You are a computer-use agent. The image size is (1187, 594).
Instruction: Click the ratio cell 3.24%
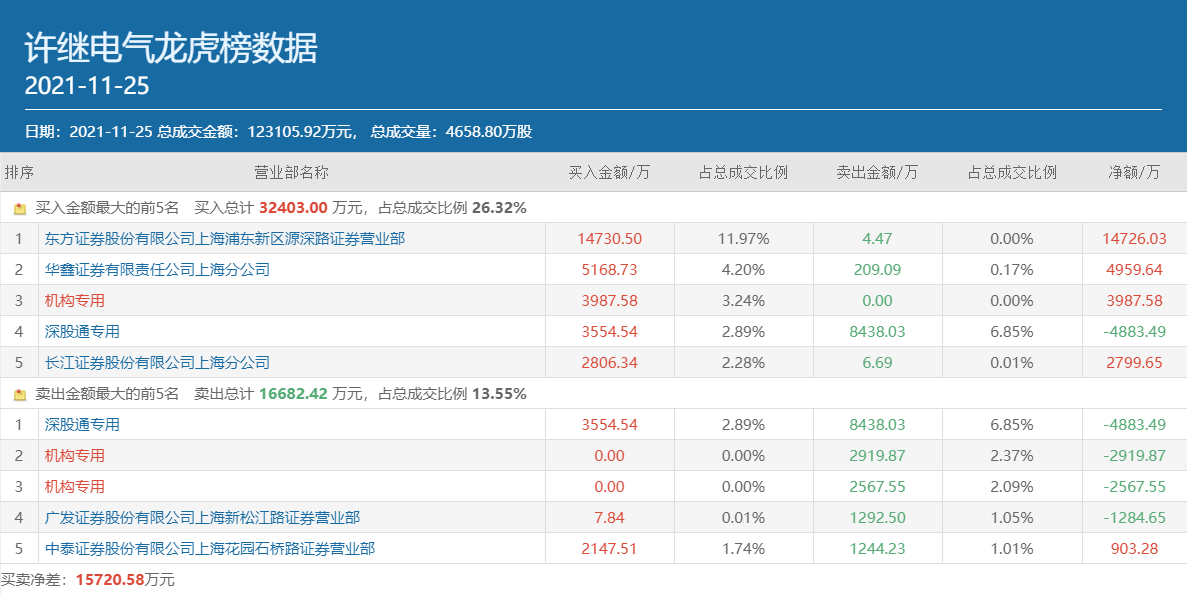(743, 300)
